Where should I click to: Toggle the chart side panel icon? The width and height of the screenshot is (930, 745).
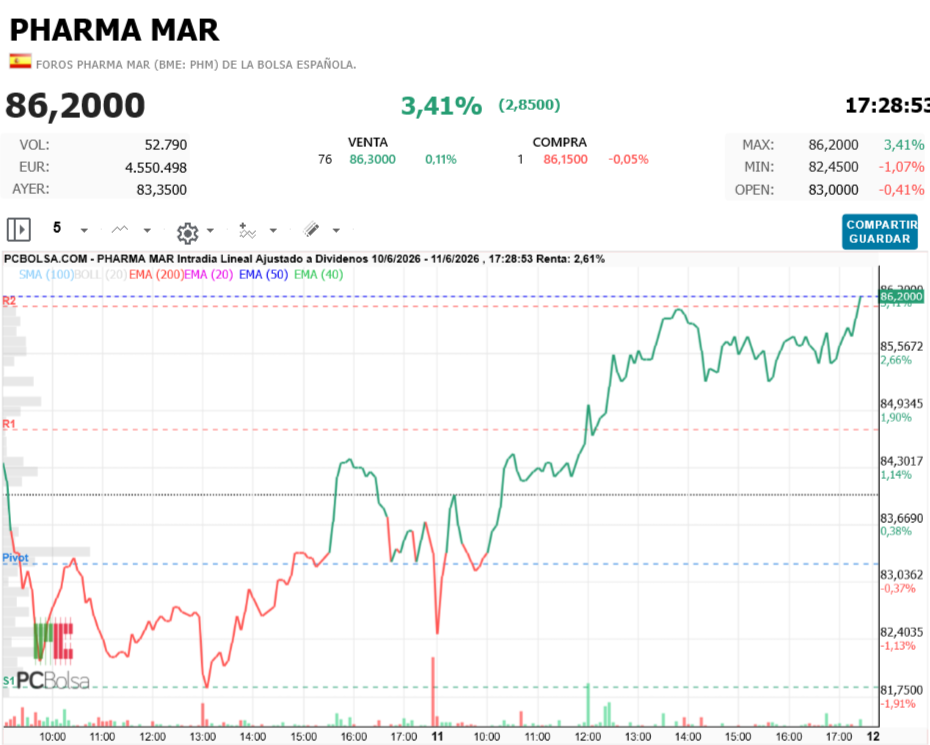(18, 230)
